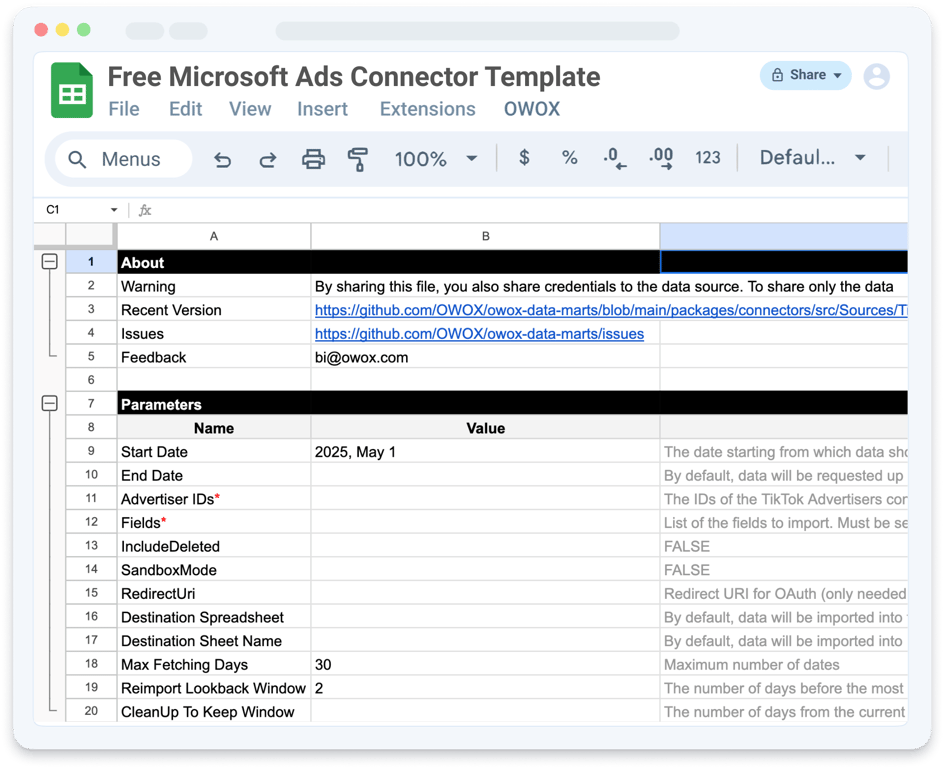
Task: Select the About header cell
Action: [x=214, y=262]
